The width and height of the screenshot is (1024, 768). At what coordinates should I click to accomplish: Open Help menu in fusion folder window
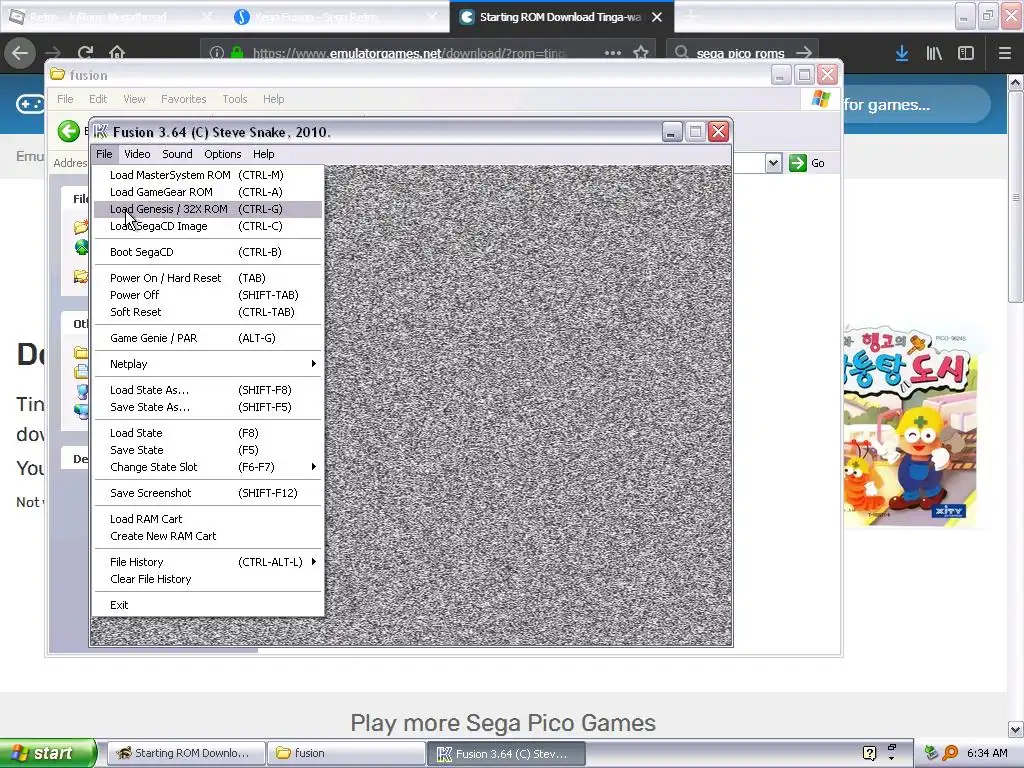click(274, 99)
